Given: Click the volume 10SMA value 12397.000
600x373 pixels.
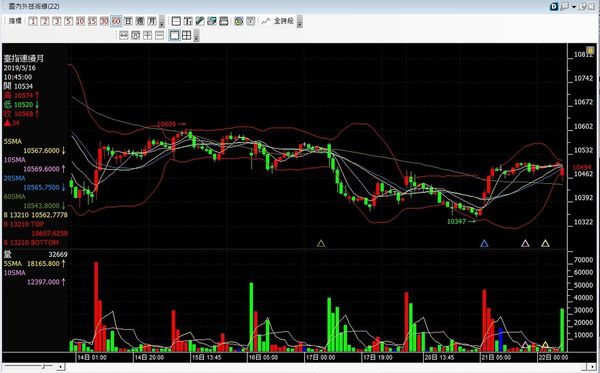Looking at the screenshot, I should (43, 282).
